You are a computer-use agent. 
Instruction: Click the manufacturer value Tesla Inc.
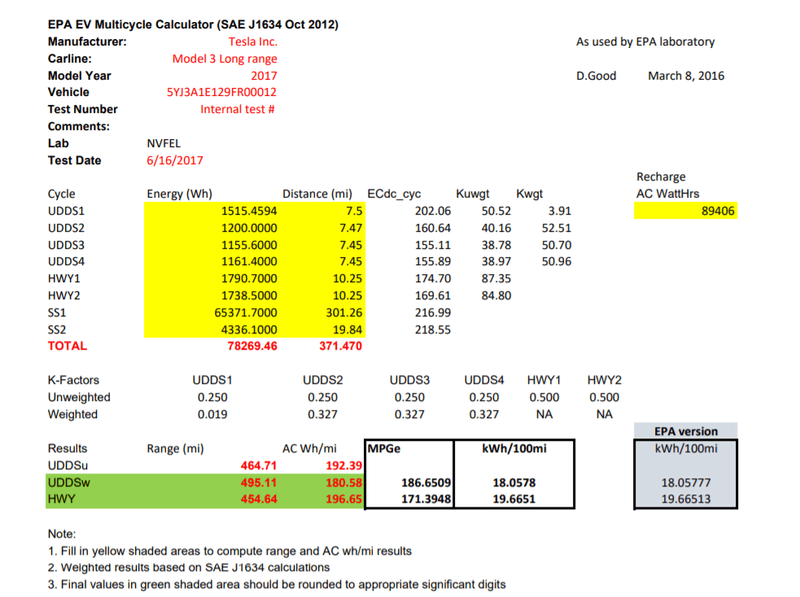253,42
